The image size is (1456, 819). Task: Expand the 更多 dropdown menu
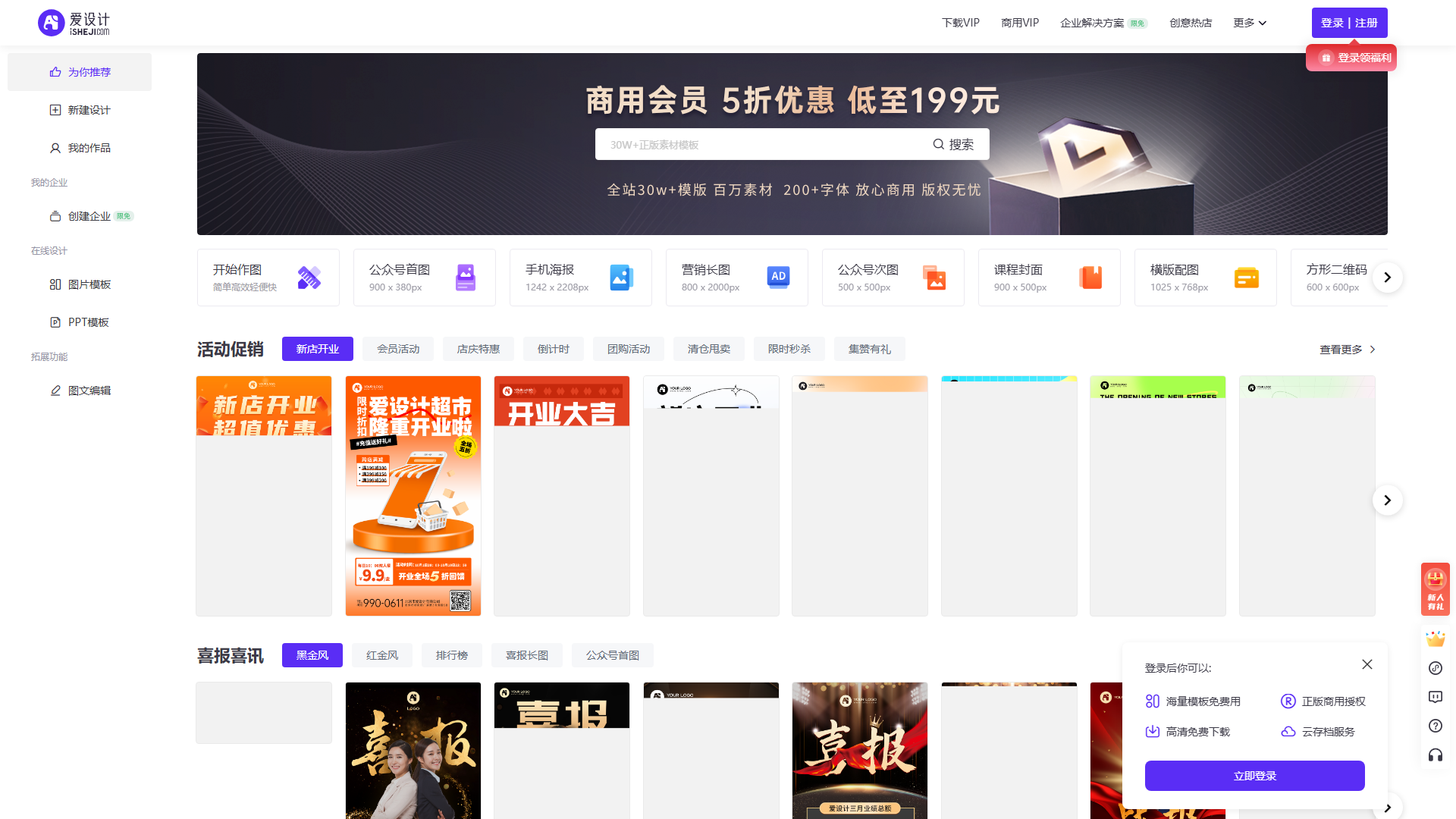1250,23
